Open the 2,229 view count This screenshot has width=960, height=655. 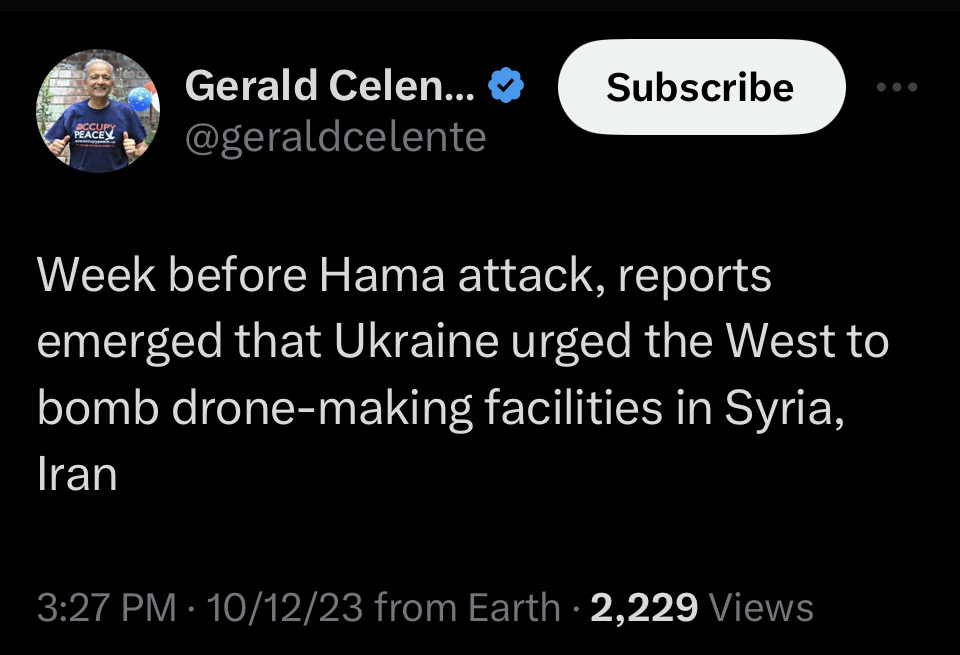pyautogui.click(x=644, y=608)
